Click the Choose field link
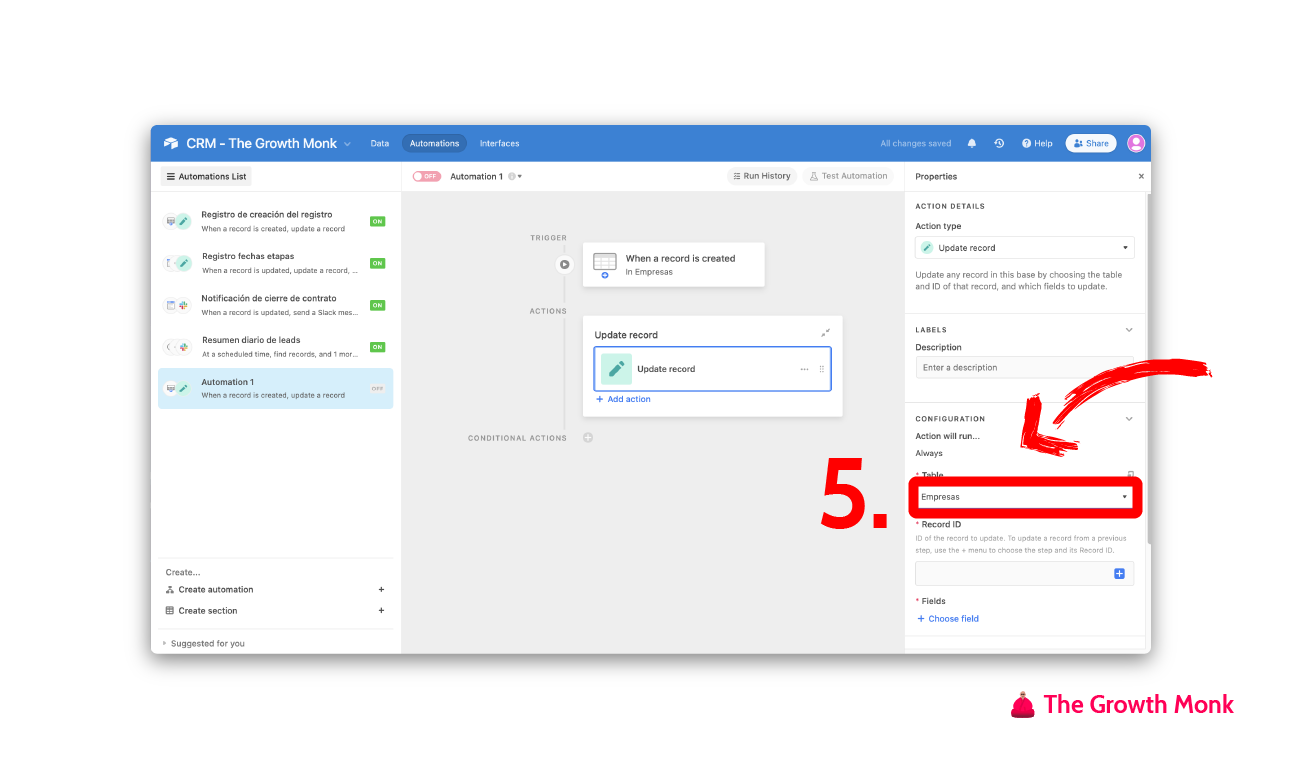This screenshot has width=1301, height=781. coord(948,618)
